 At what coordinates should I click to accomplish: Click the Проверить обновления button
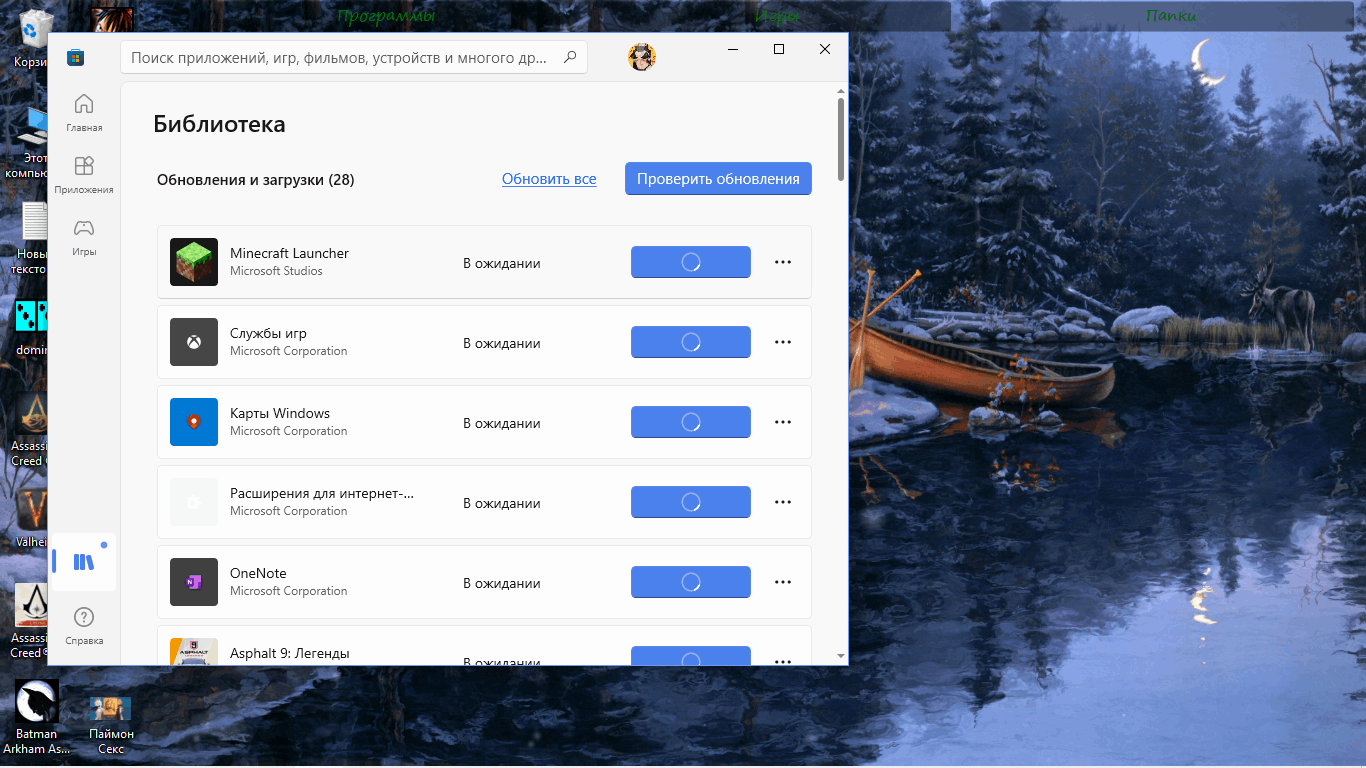pos(718,179)
